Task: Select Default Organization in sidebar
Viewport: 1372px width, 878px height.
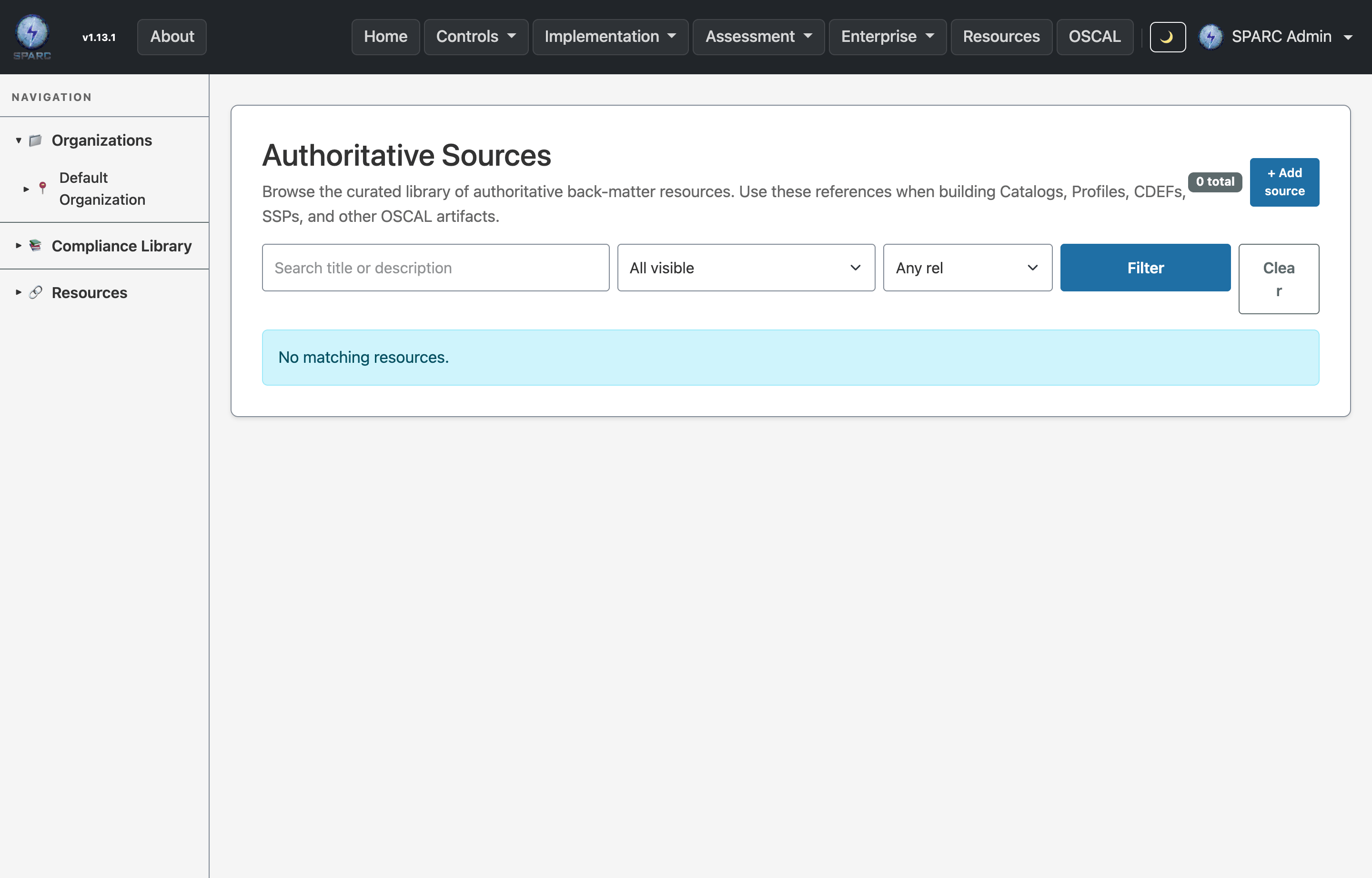Action: click(102, 189)
